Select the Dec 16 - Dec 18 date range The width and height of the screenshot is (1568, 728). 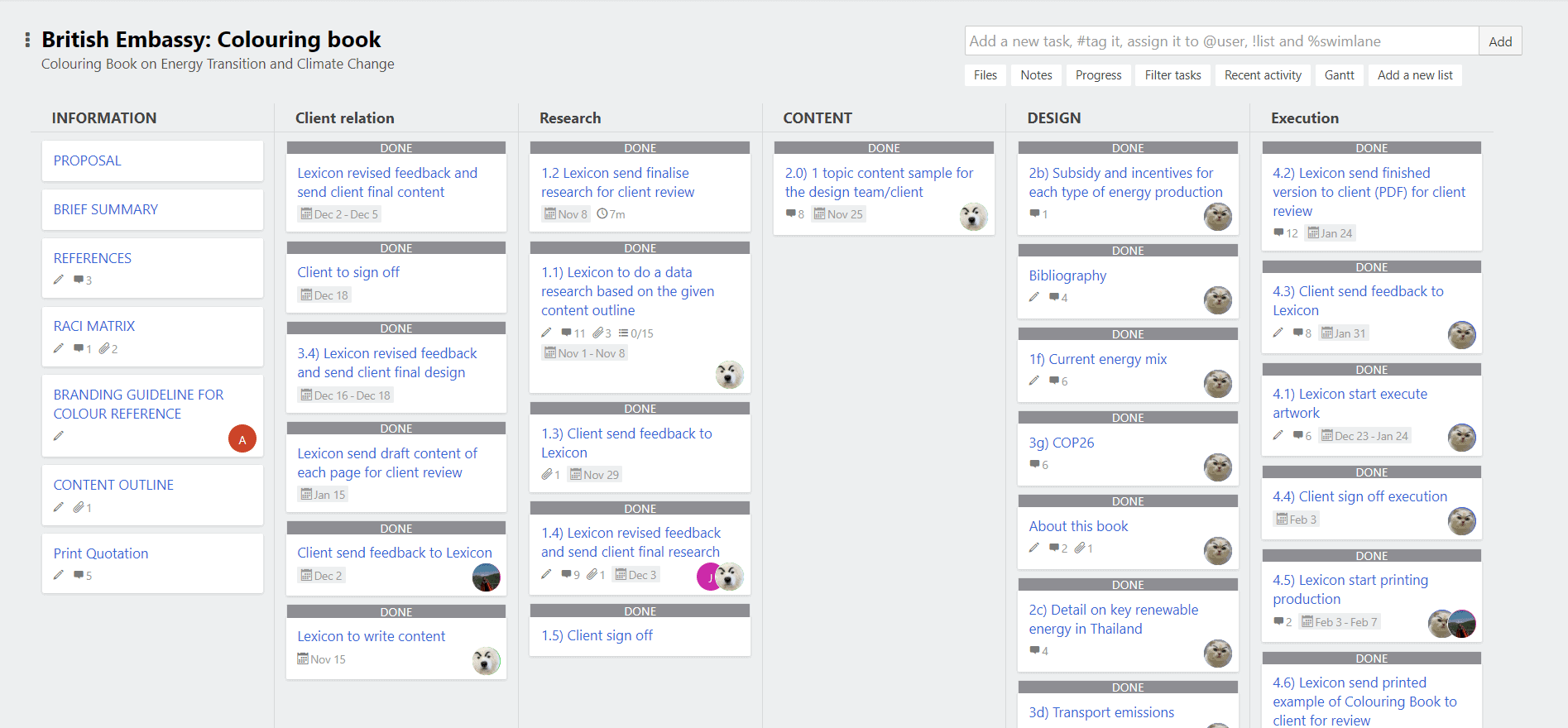(x=345, y=395)
